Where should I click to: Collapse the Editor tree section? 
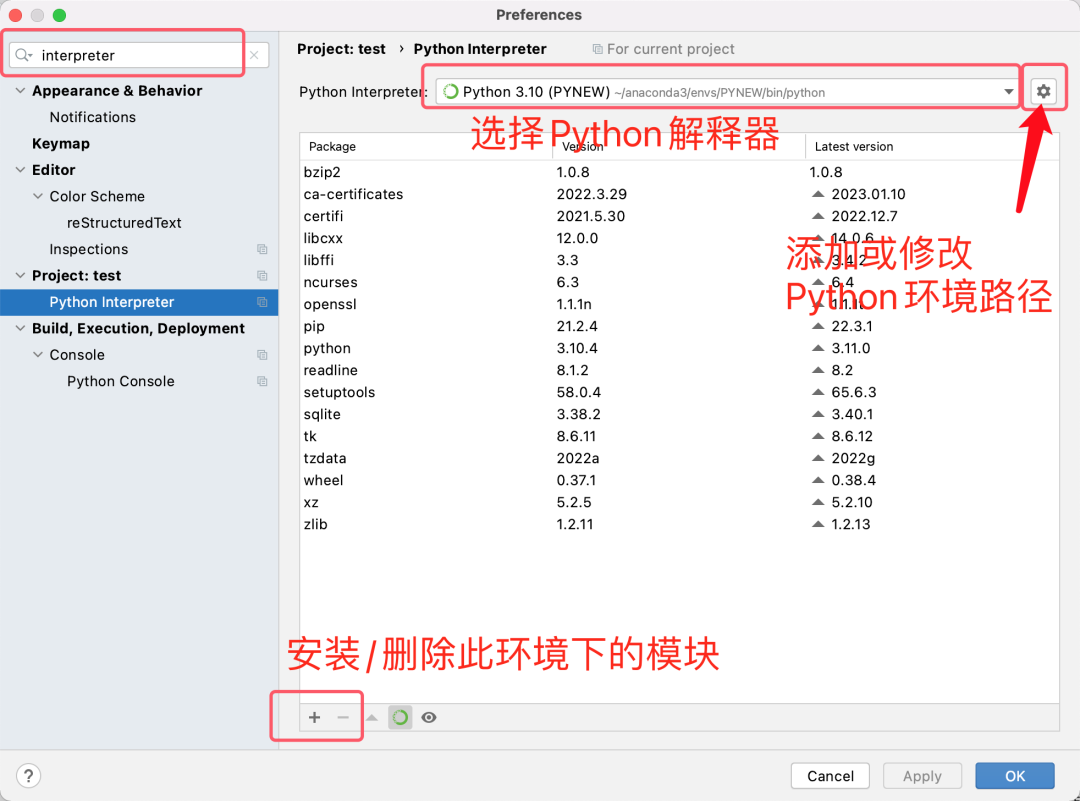pyautogui.click(x=21, y=169)
